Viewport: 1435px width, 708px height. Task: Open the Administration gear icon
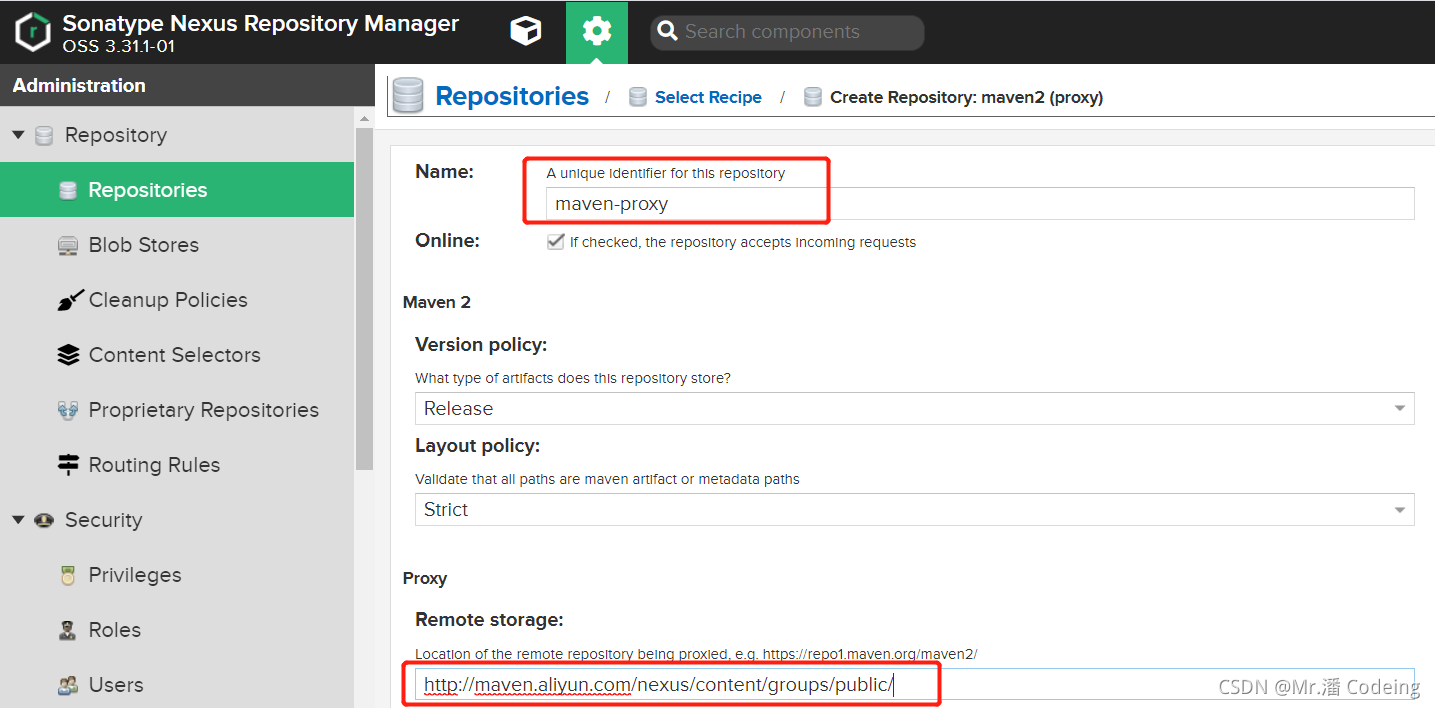click(x=597, y=32)
